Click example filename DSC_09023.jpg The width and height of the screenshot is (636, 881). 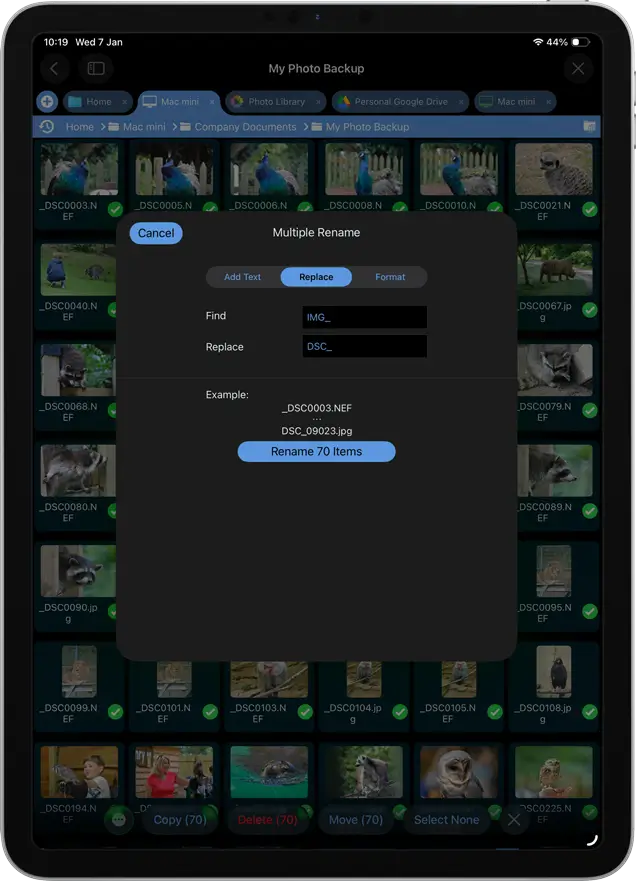coord(317,431)
